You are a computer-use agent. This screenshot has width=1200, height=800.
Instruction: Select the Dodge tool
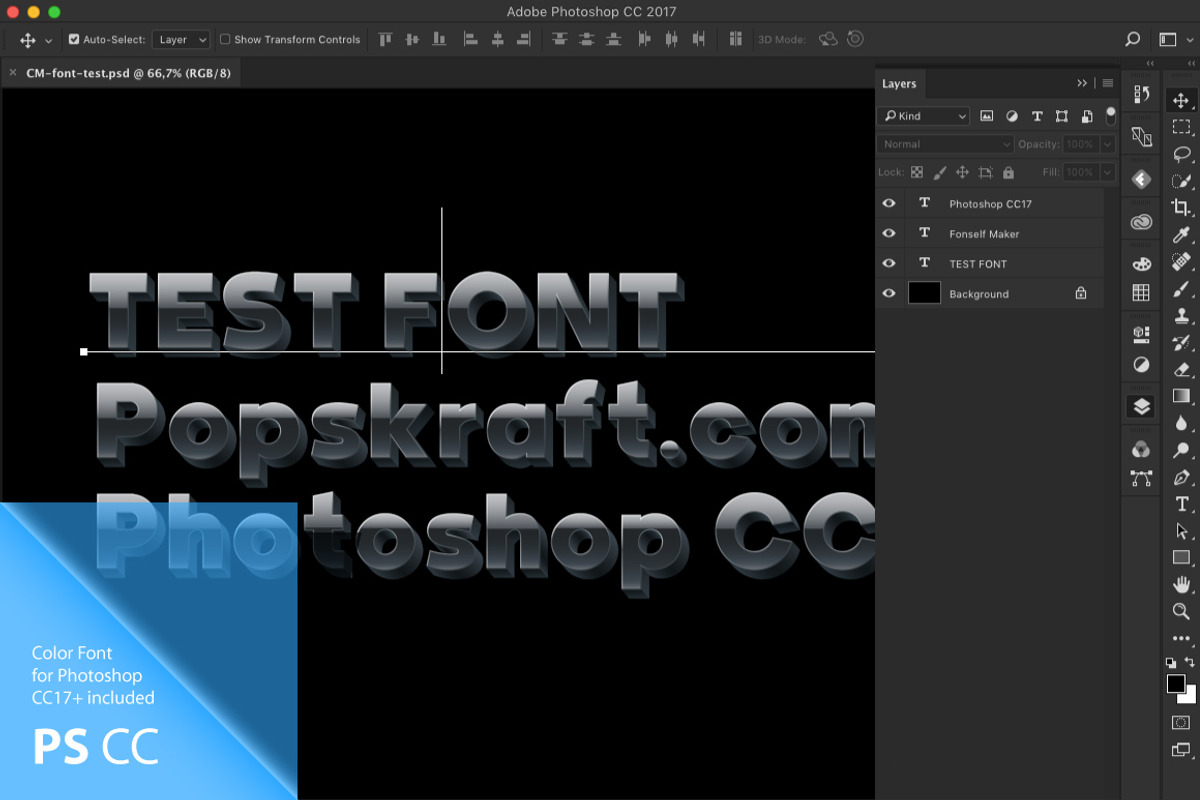click(1181, 450)
